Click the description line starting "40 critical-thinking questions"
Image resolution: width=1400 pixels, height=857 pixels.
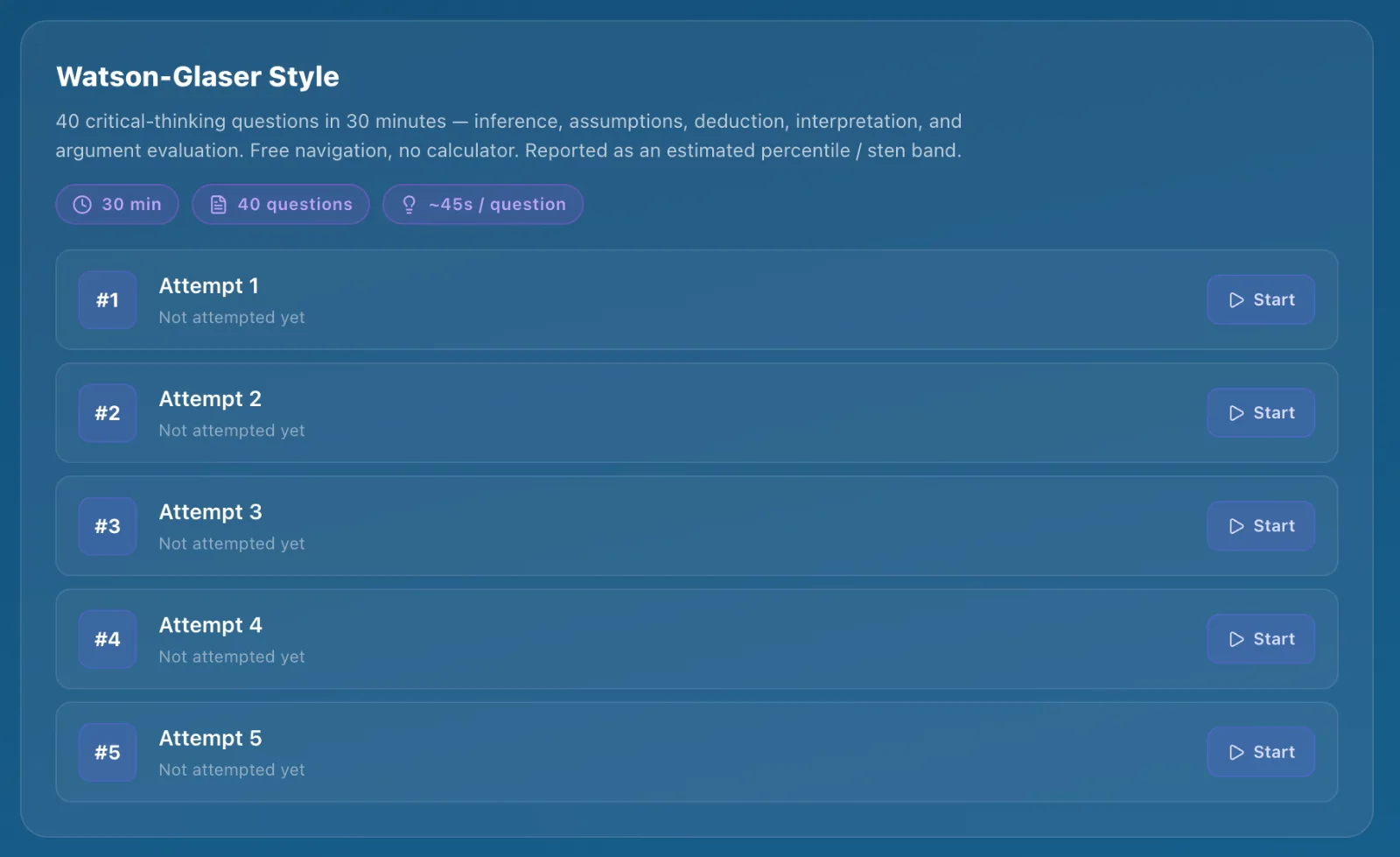click(508, 121)
